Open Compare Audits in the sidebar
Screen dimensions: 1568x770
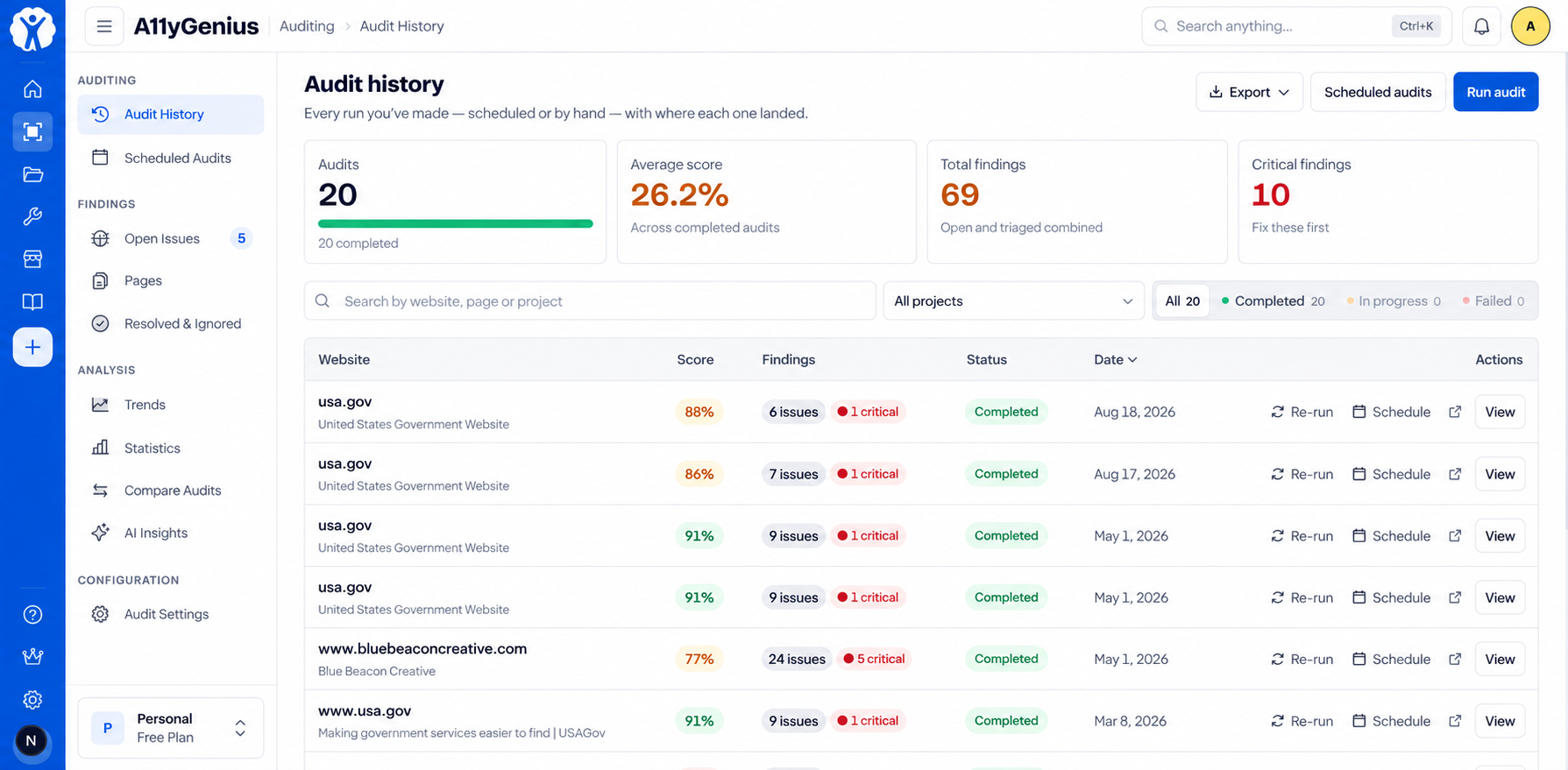[171, 491]
